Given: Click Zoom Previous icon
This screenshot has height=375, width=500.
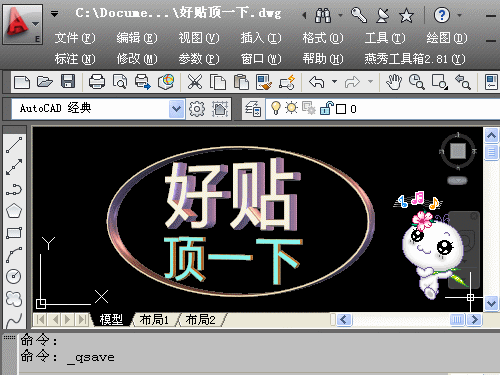Looking at the screenshot, I should pyautogui.click(x=463, y=82).
